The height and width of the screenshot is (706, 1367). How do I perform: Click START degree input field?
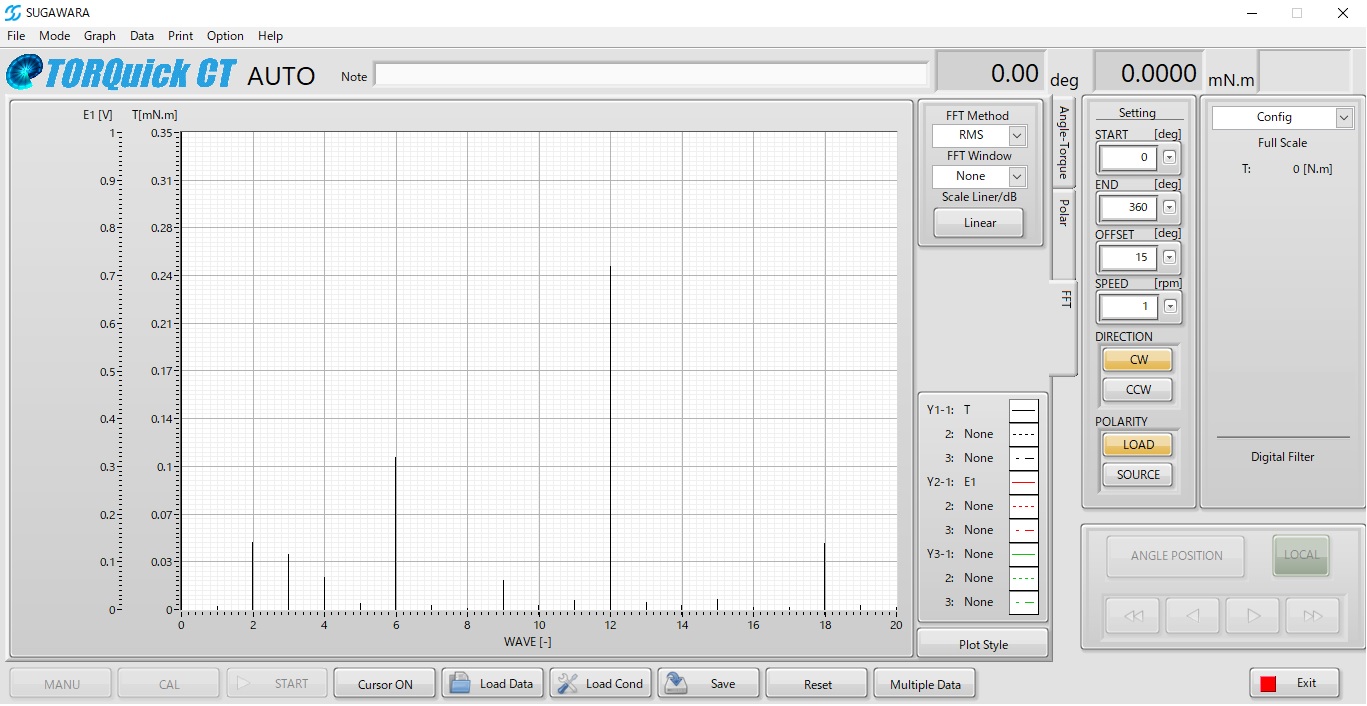click(1128, 157)
